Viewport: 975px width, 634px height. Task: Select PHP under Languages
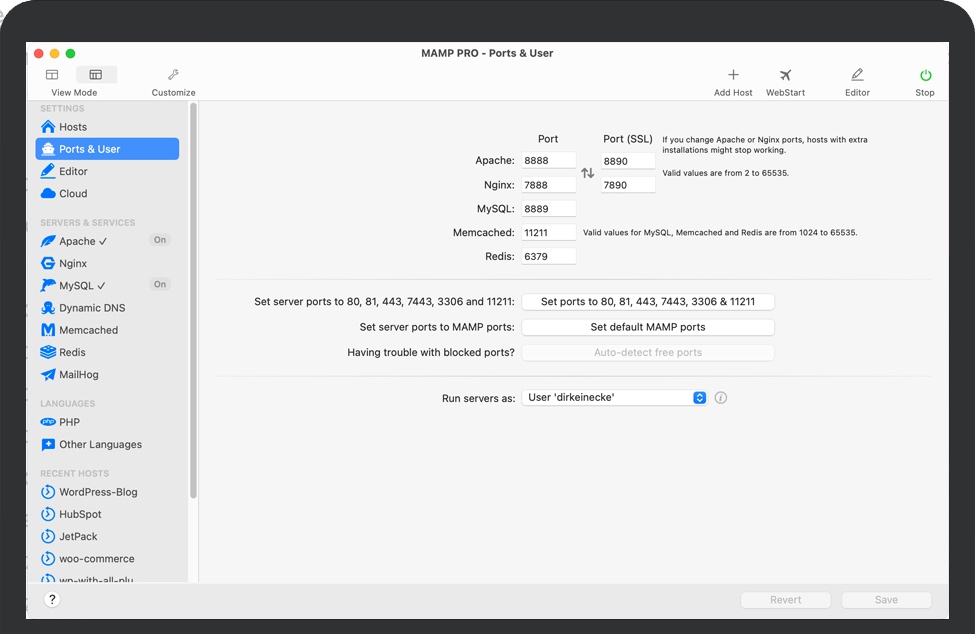[69, 422]
